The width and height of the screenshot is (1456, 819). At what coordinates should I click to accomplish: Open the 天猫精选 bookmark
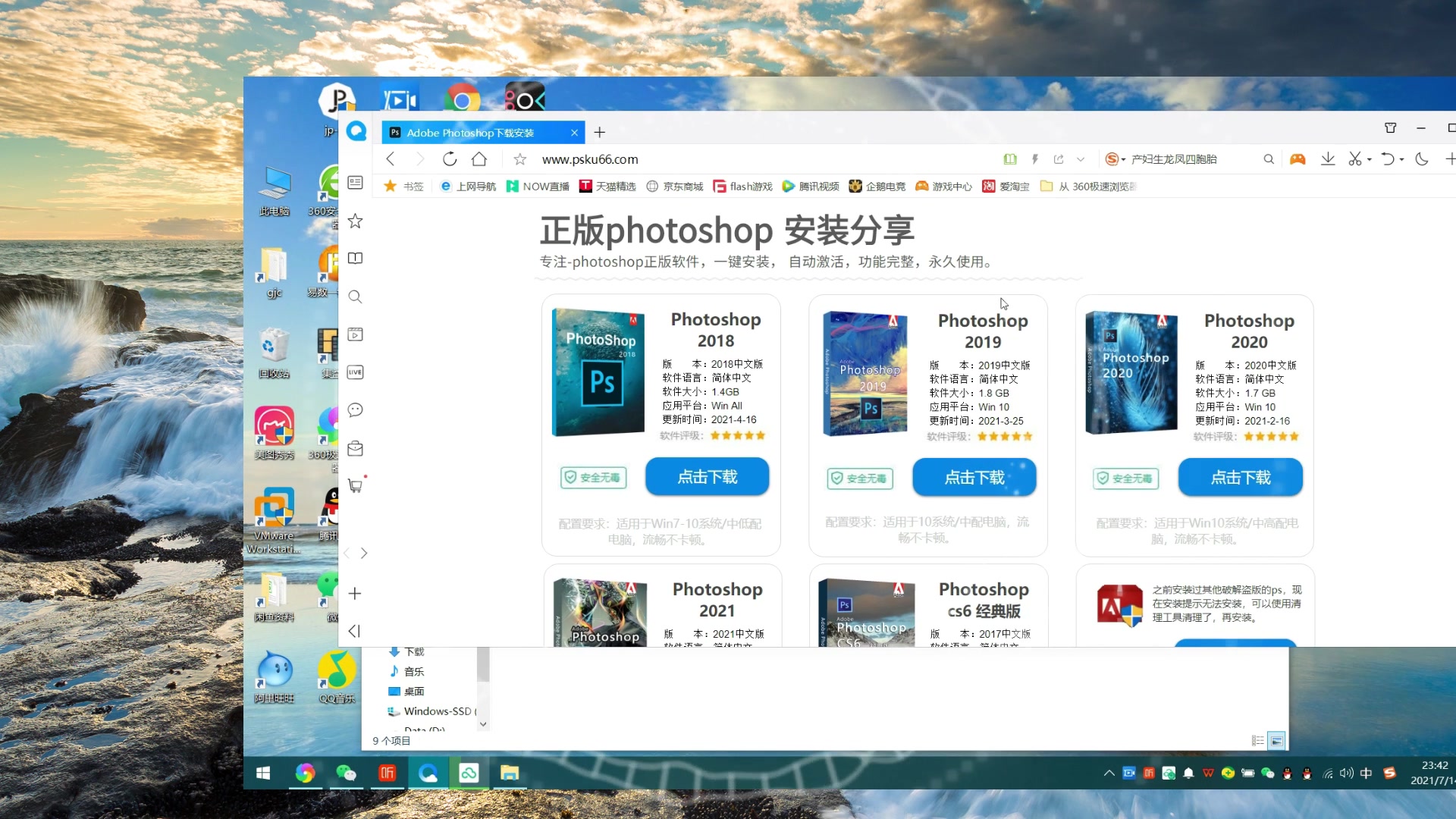[x=607, y=187]
